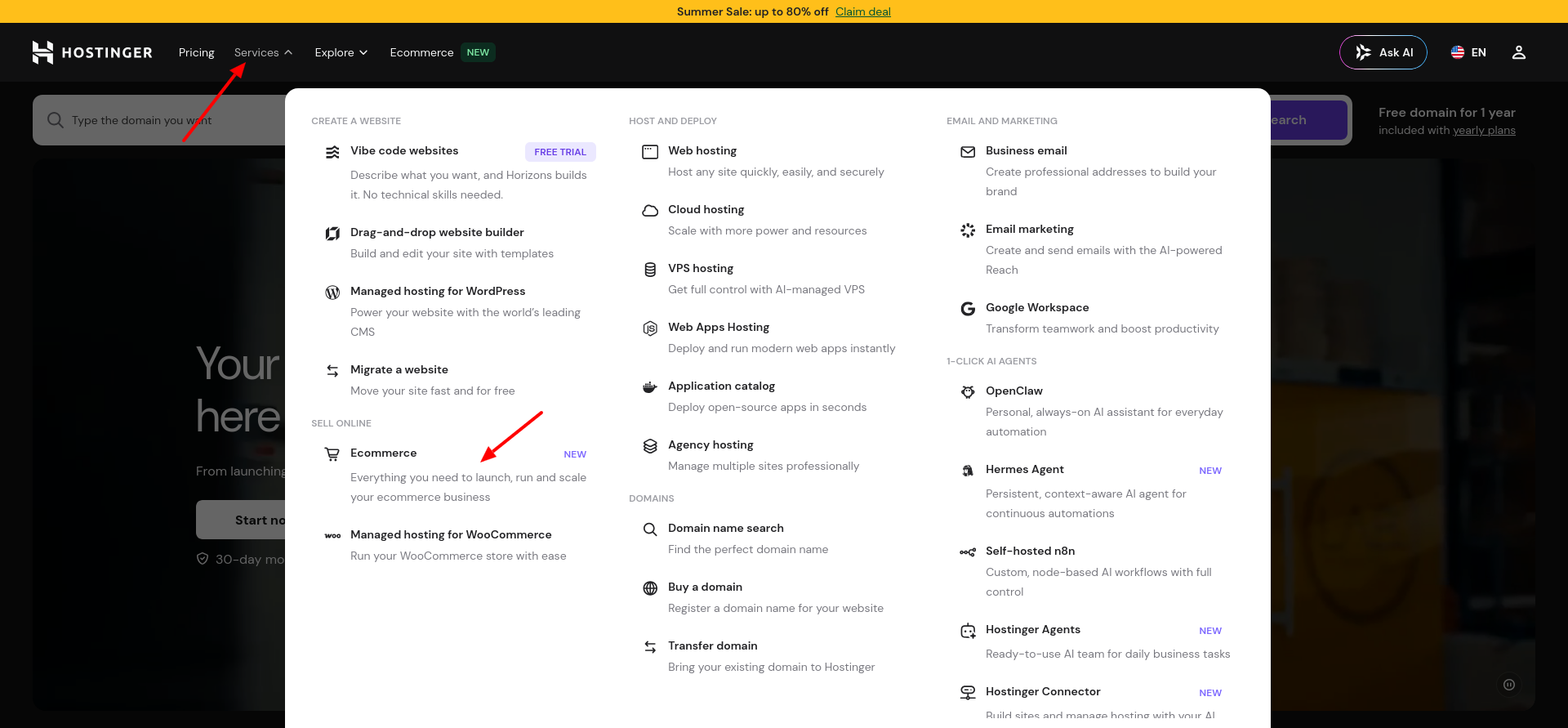This screenshot has width=1568, height=728.
Task: Click the domain Search button
Action: click(1307, 120)
